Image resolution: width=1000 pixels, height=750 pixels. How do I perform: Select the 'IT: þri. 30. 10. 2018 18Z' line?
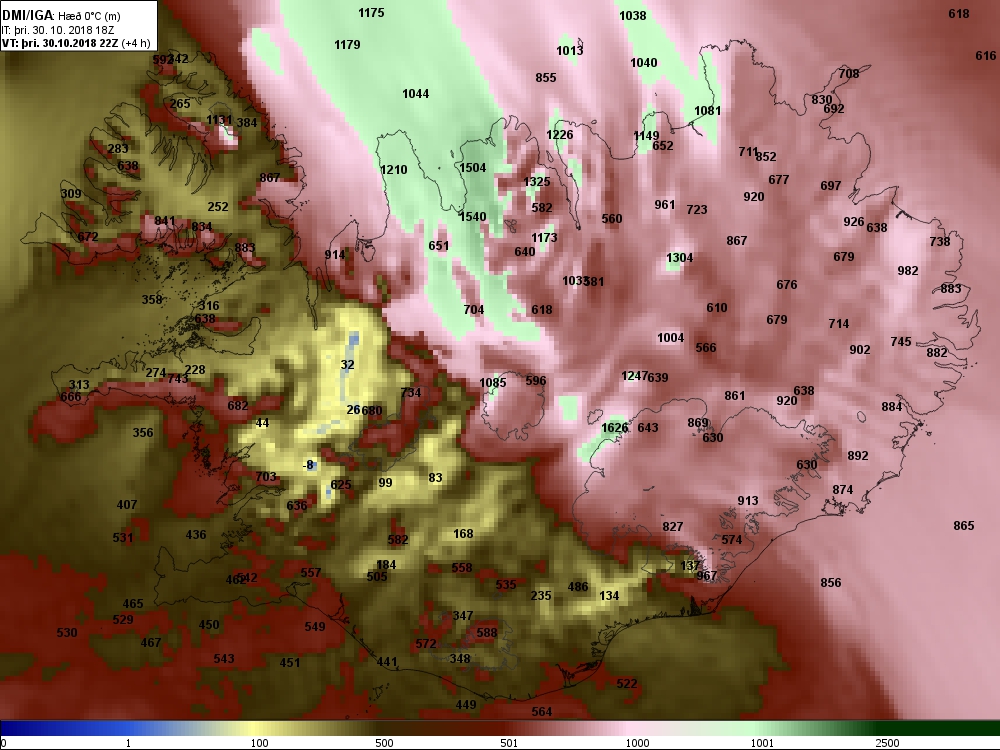click(58, 30)
